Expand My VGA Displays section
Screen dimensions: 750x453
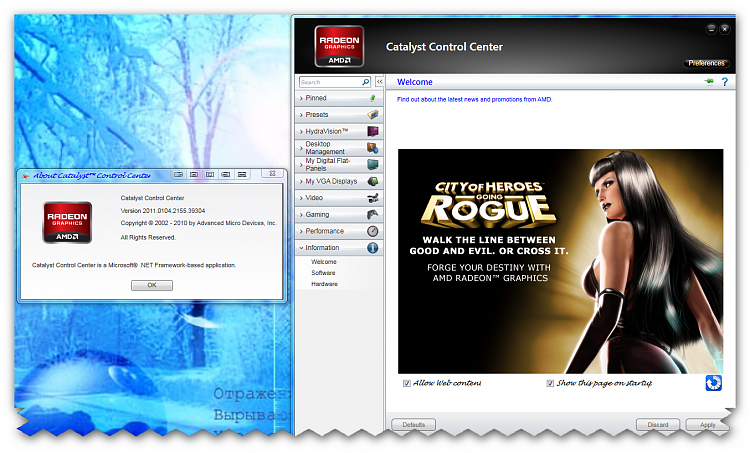click(339, 181)
